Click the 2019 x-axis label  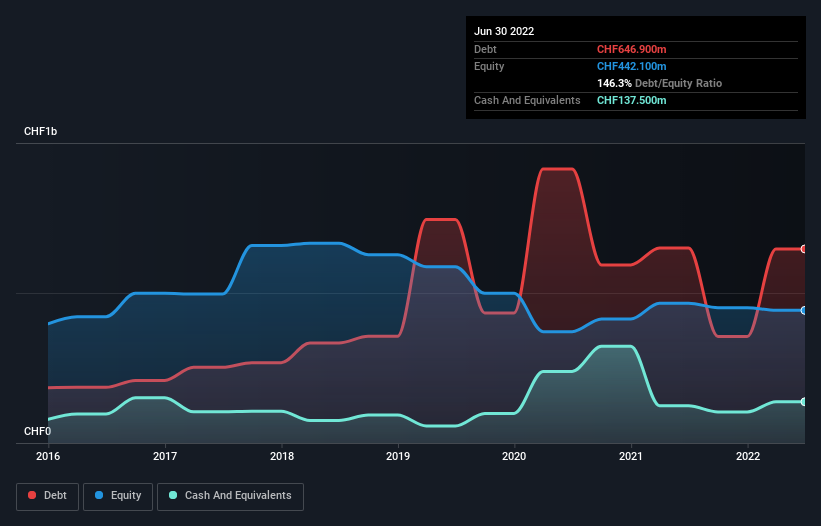click(x=398, y=456)
